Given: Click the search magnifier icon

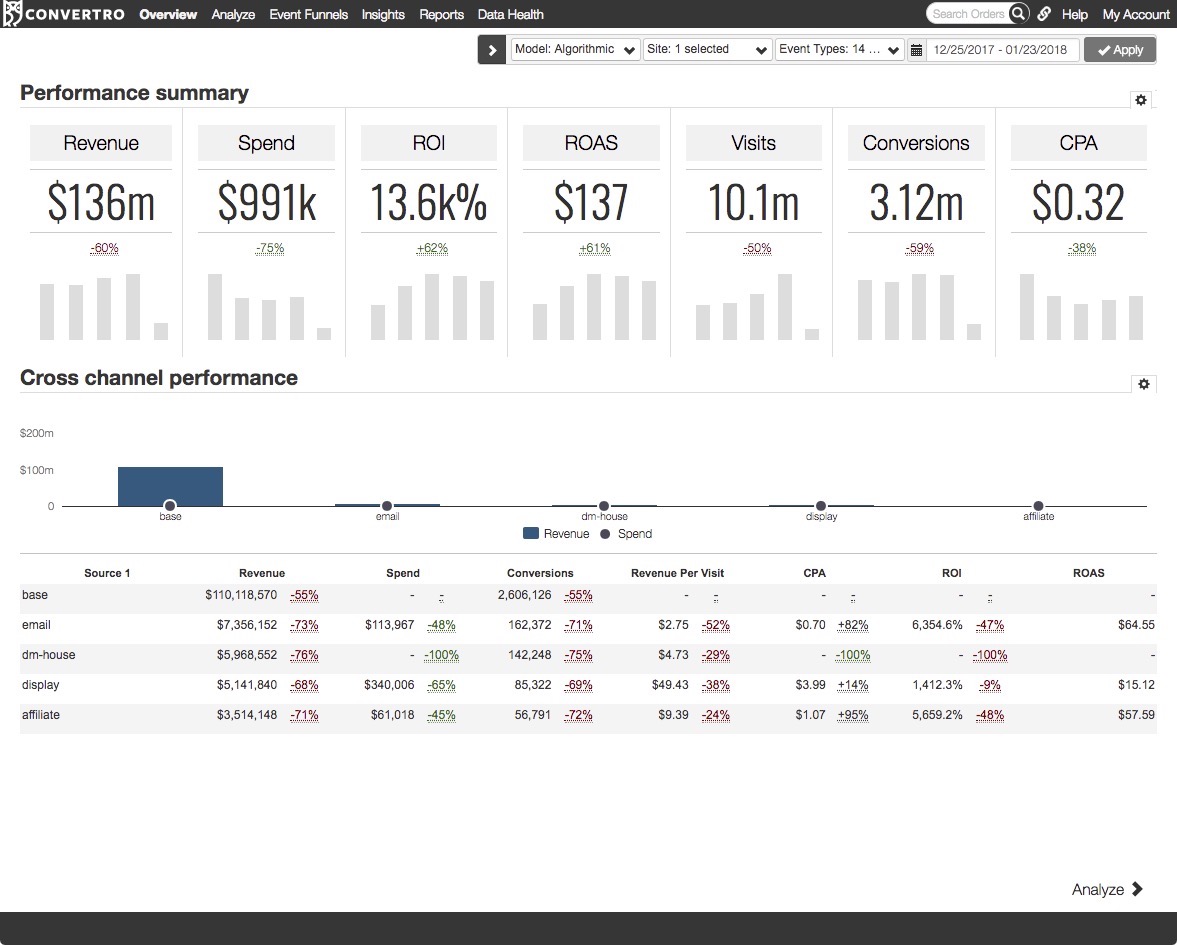Looking at the screenshot, I should (x=1018, y=14).
